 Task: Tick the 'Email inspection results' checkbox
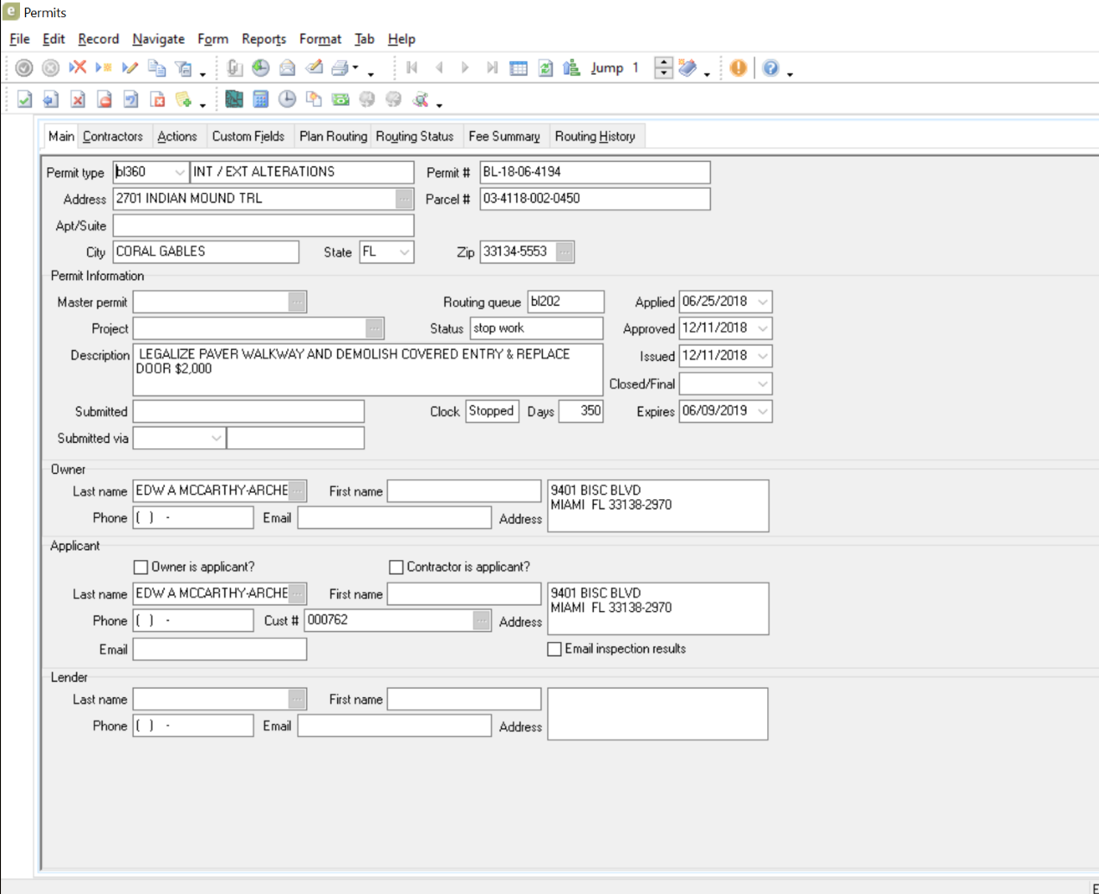(554, 649)
